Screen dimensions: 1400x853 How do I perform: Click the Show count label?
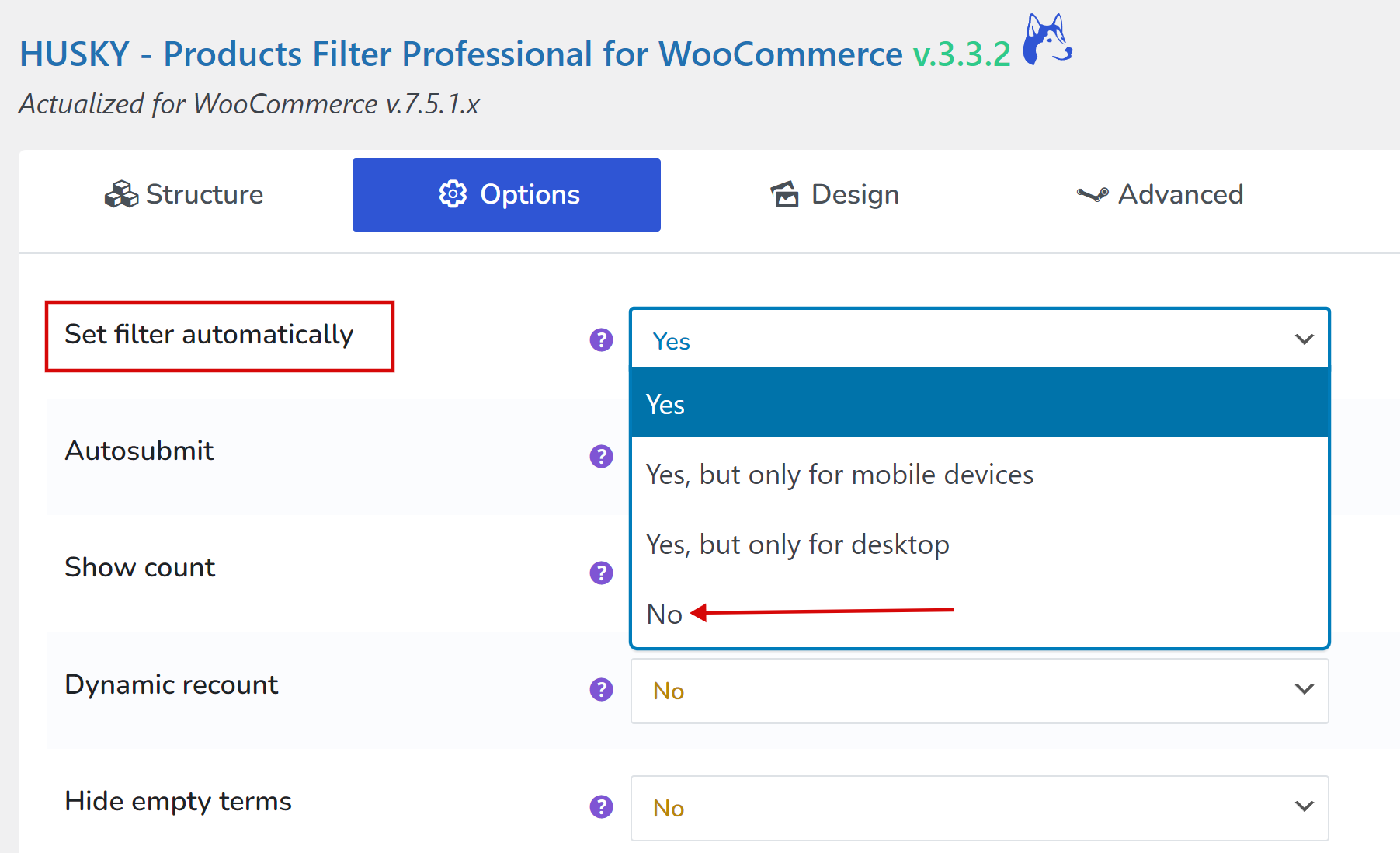coord(140,567)
